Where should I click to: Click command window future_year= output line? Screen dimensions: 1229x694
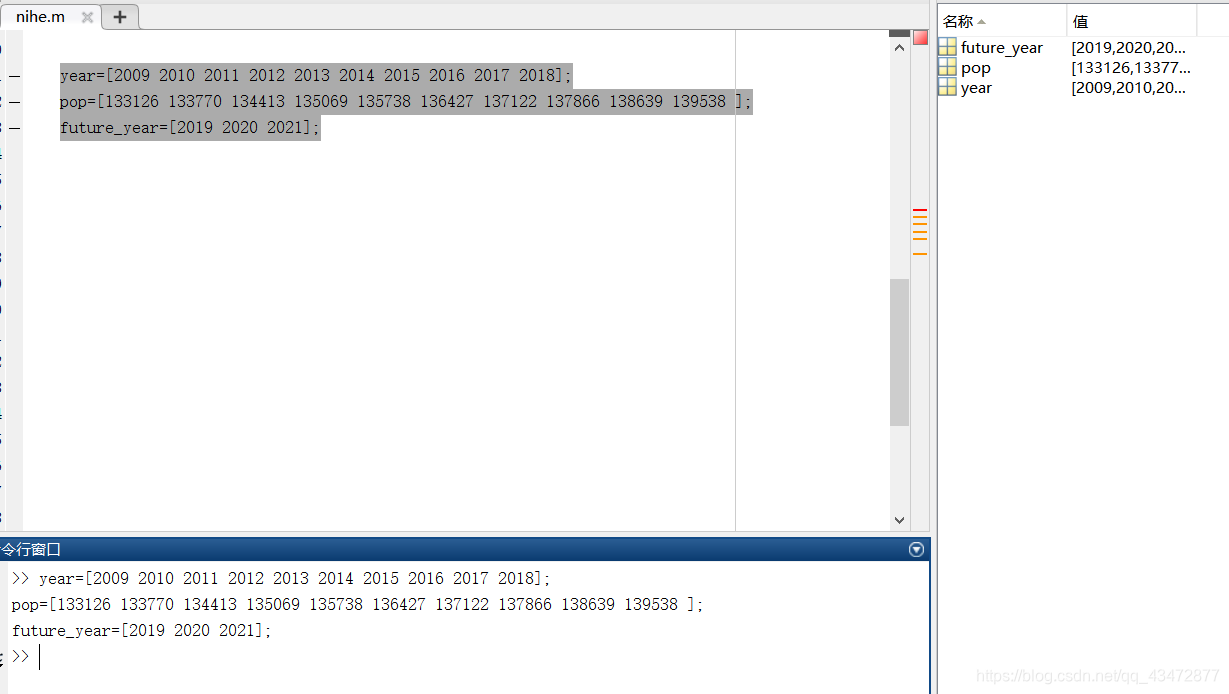(x=142, y=630)
